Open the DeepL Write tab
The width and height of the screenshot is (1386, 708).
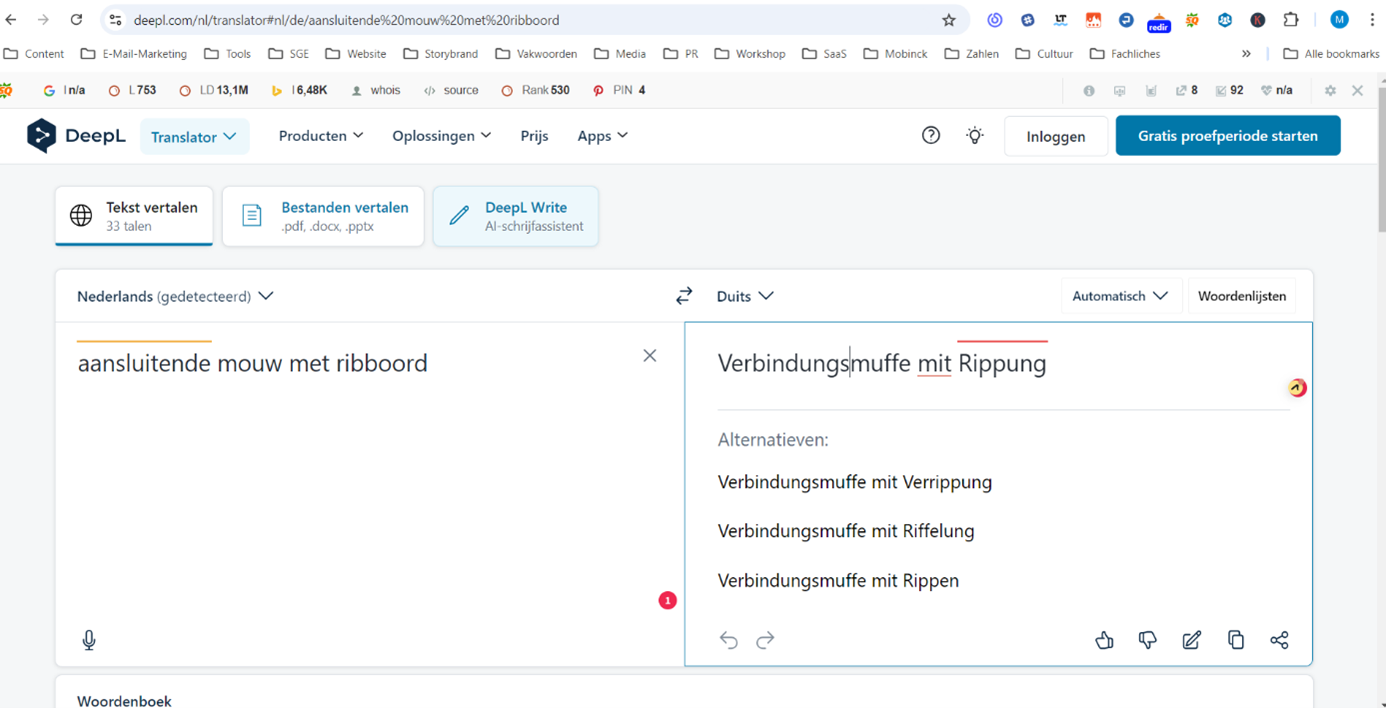tap(515, 216)
